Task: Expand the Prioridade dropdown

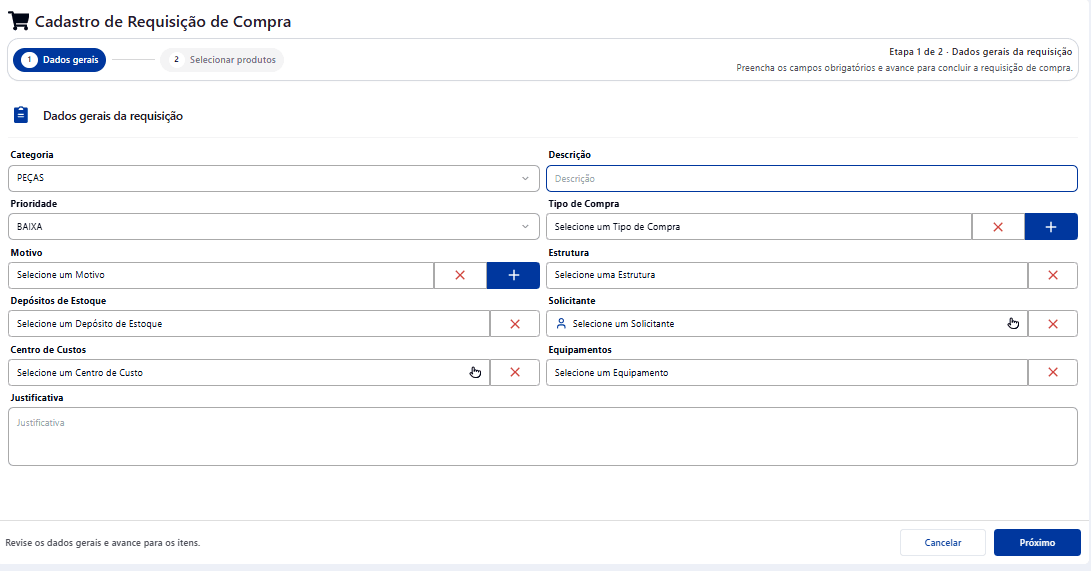Action: tap(273, 227)
